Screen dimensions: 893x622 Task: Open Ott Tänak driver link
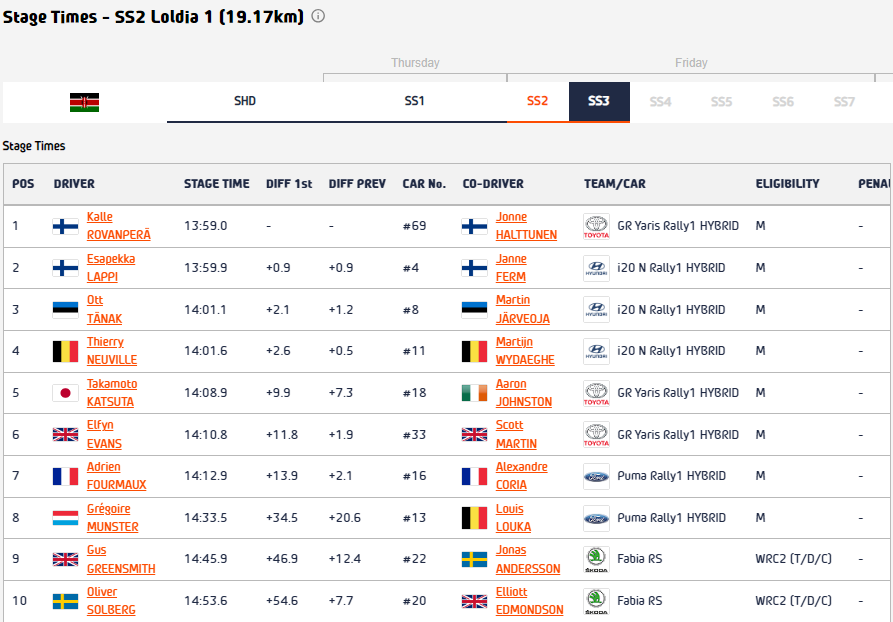(x=104, y=309)
